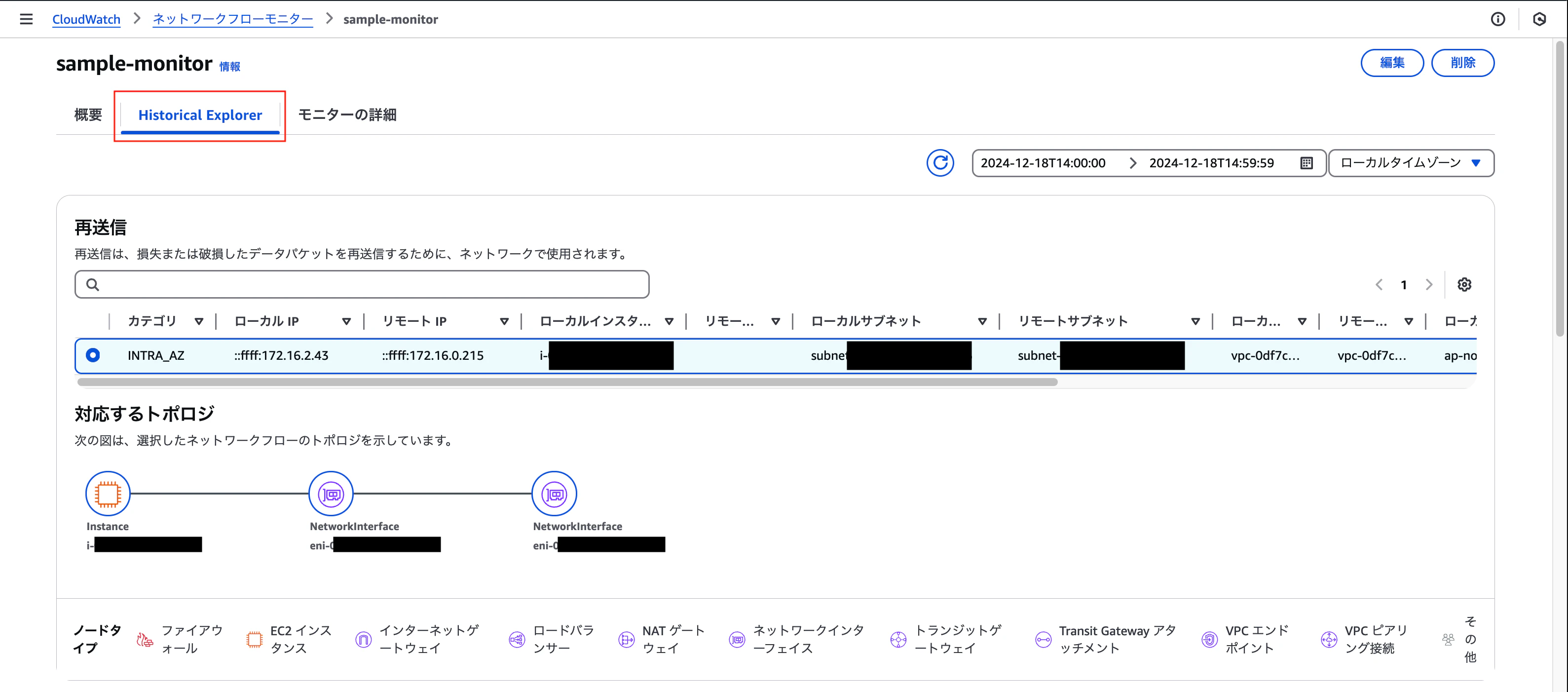Open the 情報 link beside sample-monitor
Image resolution: width=1568 pixels, height=692 pixels.
pyautogui.click(x=230, y=67)
